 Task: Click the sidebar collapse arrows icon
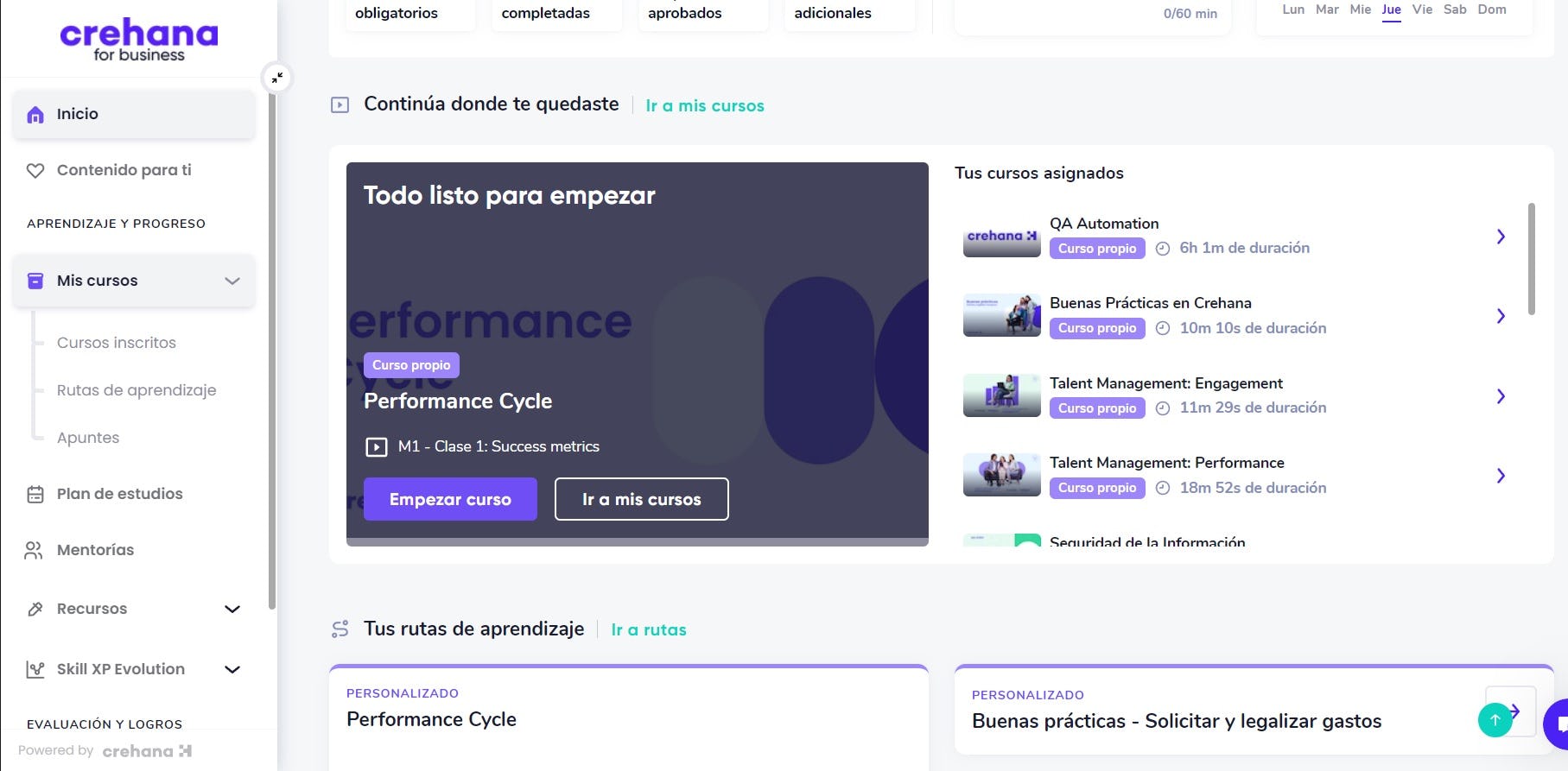277,78
